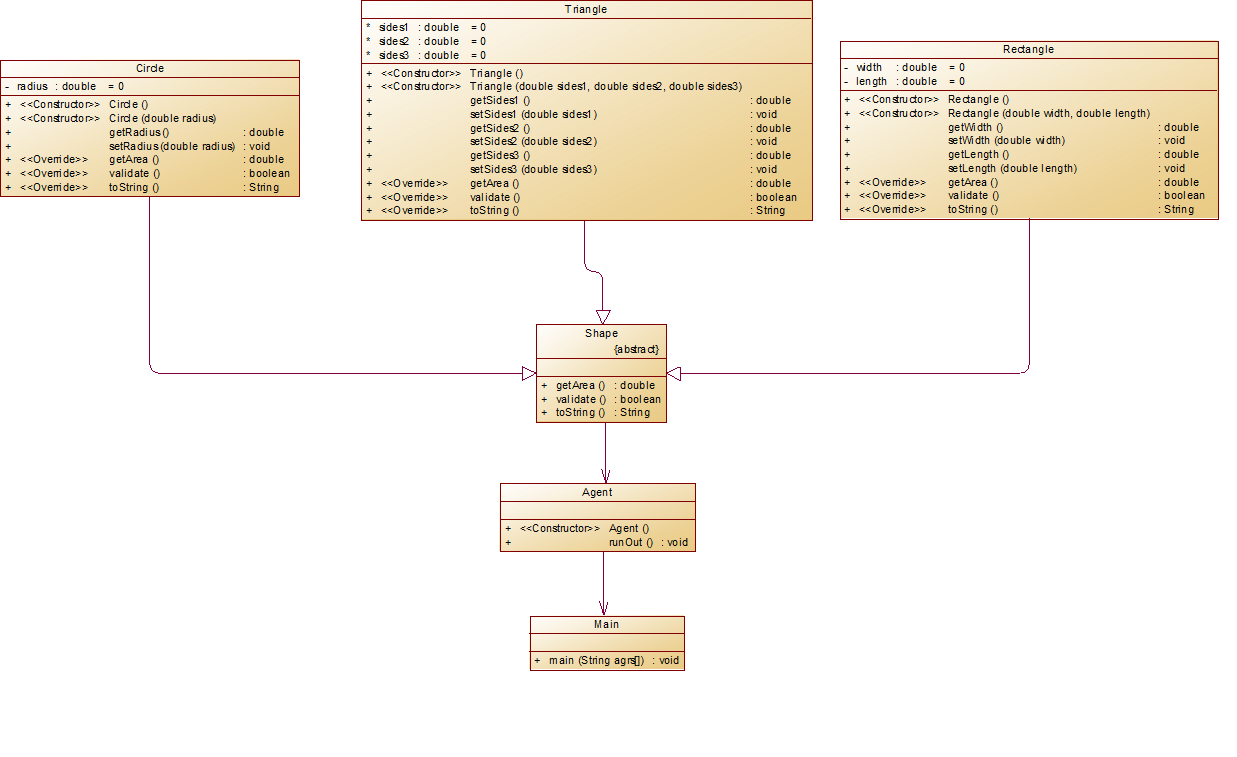This screenshot has height=757, width=1237.
Task: Select the Circle class title
Action: click(150, 68)
